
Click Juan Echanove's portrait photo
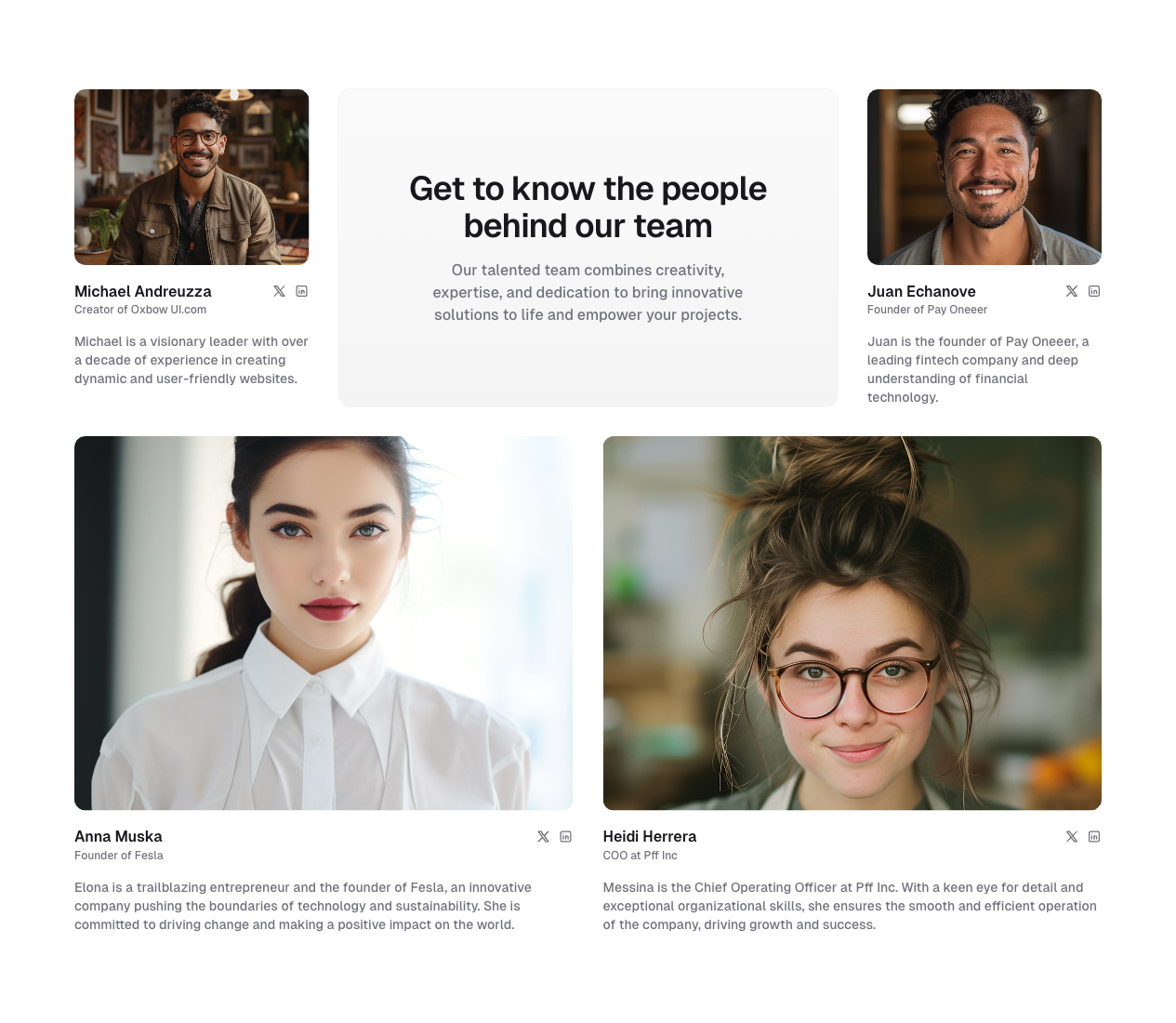[984, 177]
